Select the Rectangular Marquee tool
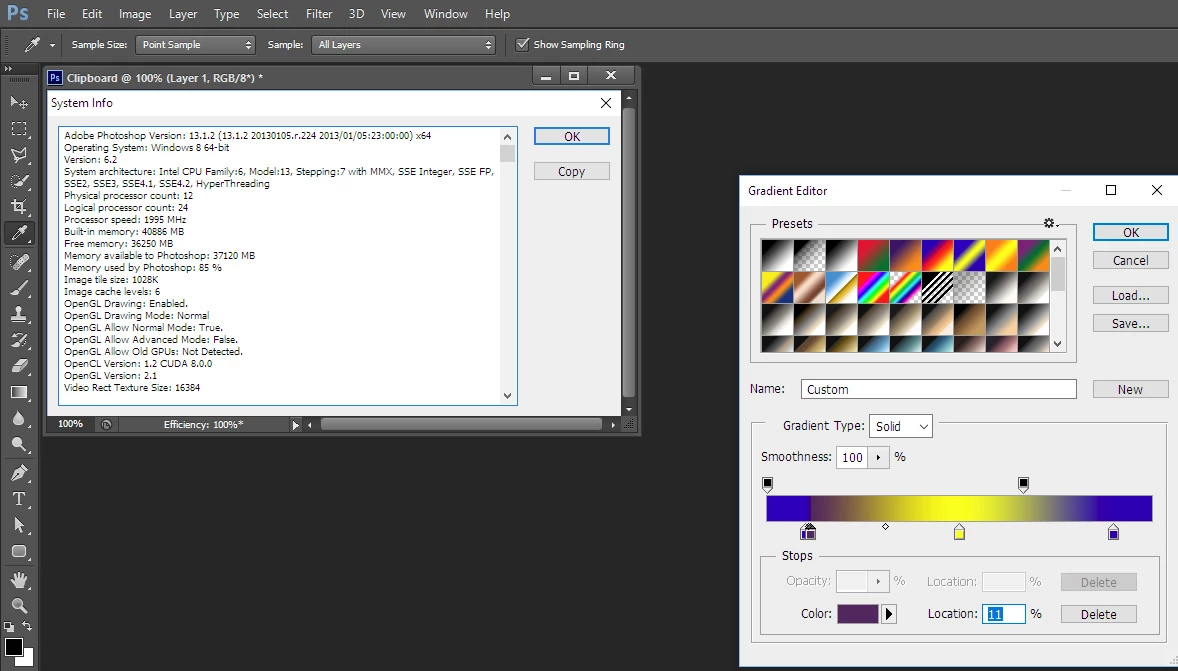The height and width of the screenshot is (671, 1178). point(19,128)
